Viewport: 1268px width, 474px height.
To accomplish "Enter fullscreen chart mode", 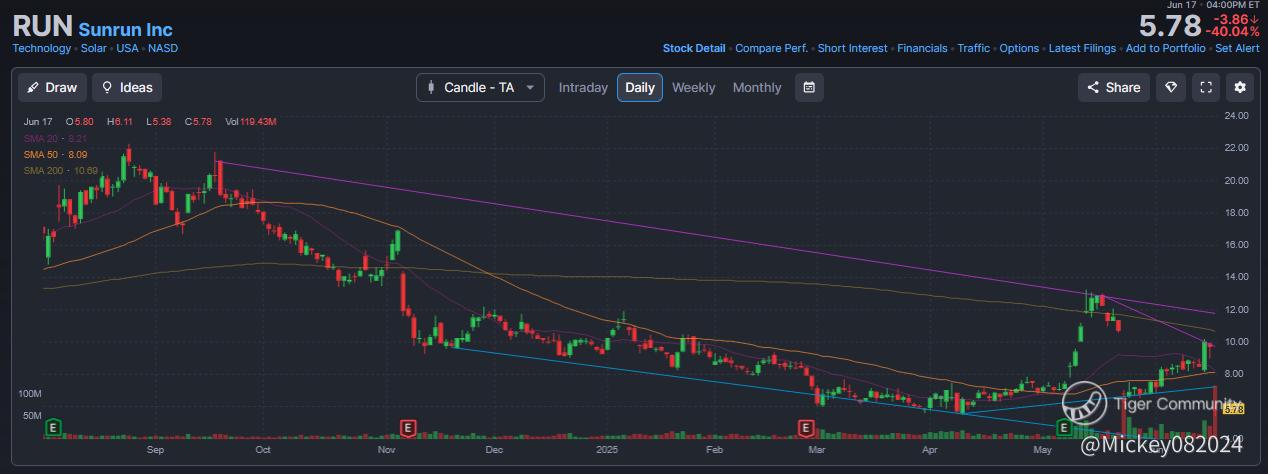I will [1206, 87].
